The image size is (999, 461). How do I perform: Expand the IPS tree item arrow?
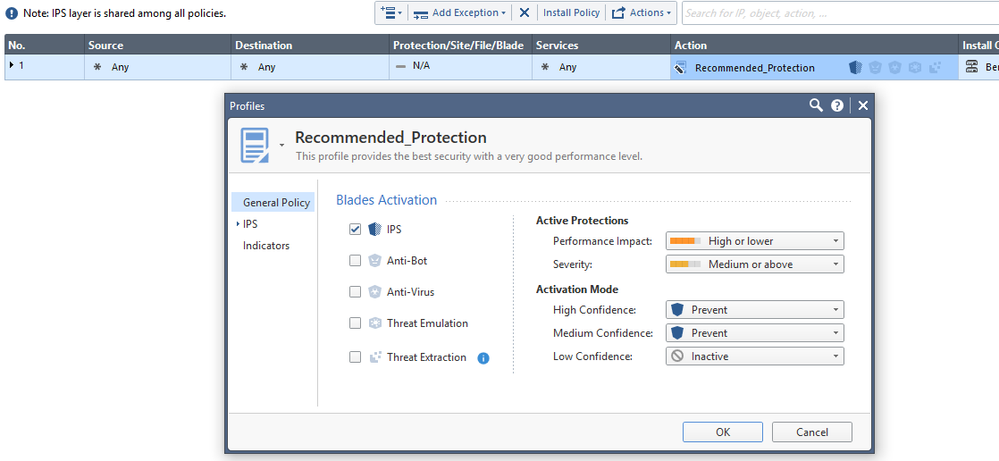pos(237,225)
